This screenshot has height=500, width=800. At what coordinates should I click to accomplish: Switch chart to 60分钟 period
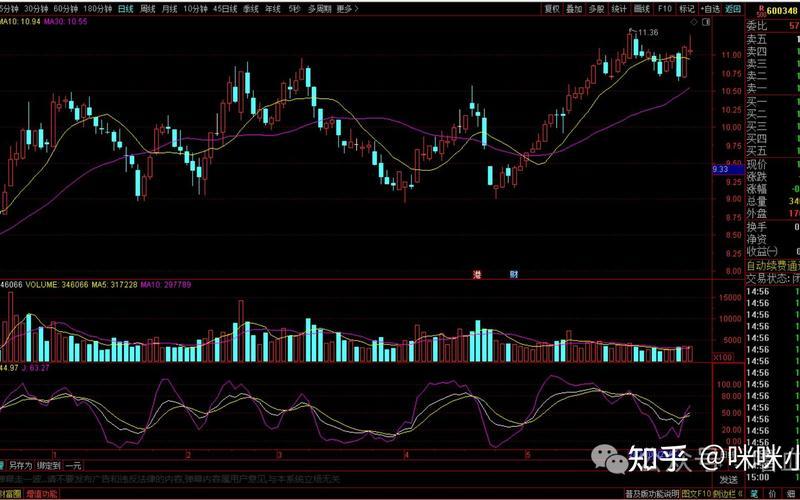point(65,9)
